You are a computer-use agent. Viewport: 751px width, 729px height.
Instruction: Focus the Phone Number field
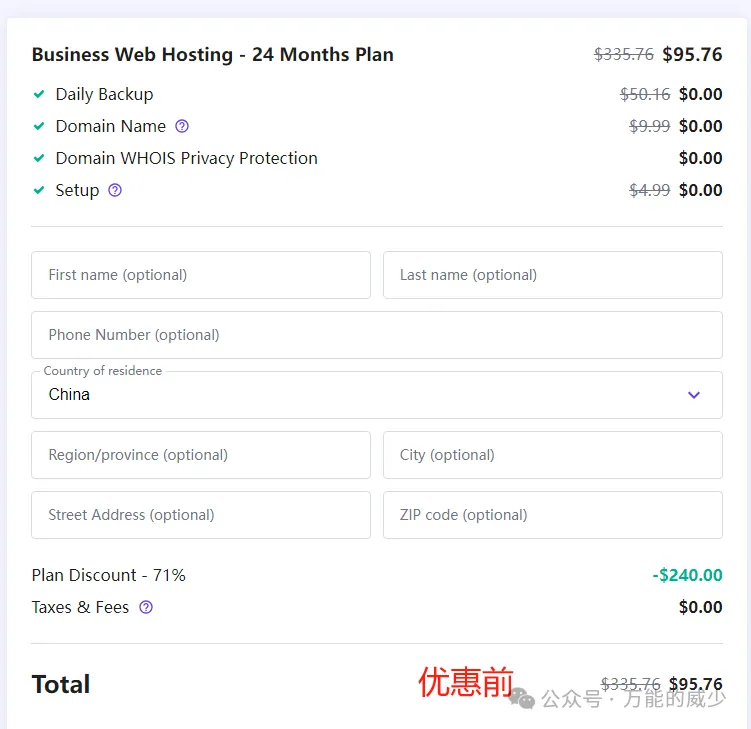(376, 335)
